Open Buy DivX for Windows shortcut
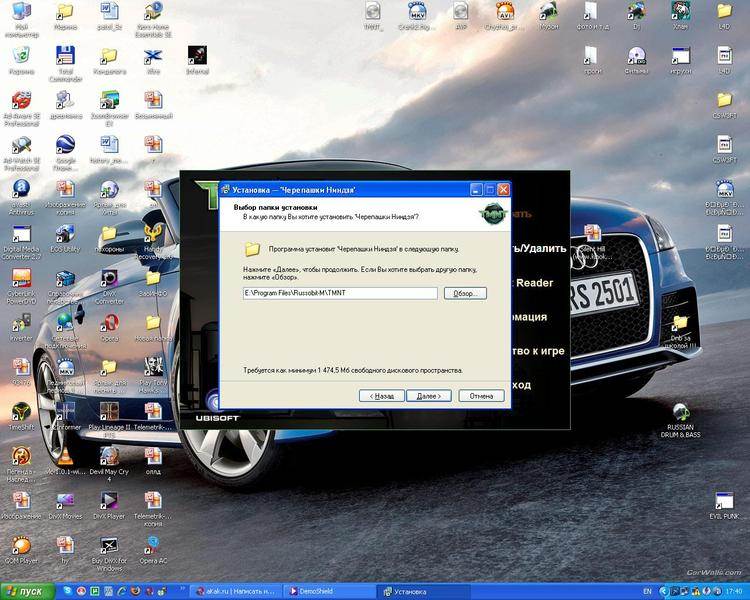The height and width of the screenshot is (600, 750). [110, 553]
